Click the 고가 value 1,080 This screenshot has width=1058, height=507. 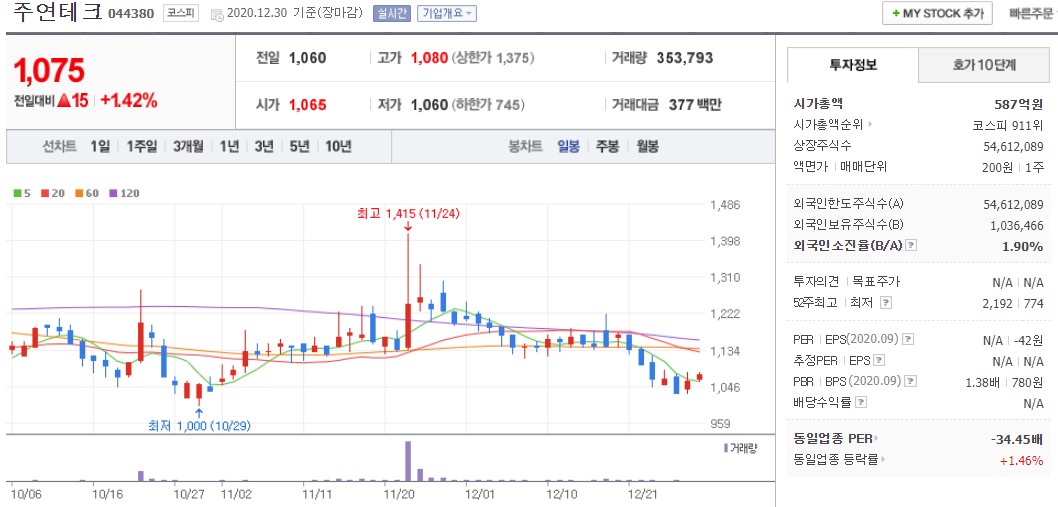pyautogui.click(x=429, y=58)
